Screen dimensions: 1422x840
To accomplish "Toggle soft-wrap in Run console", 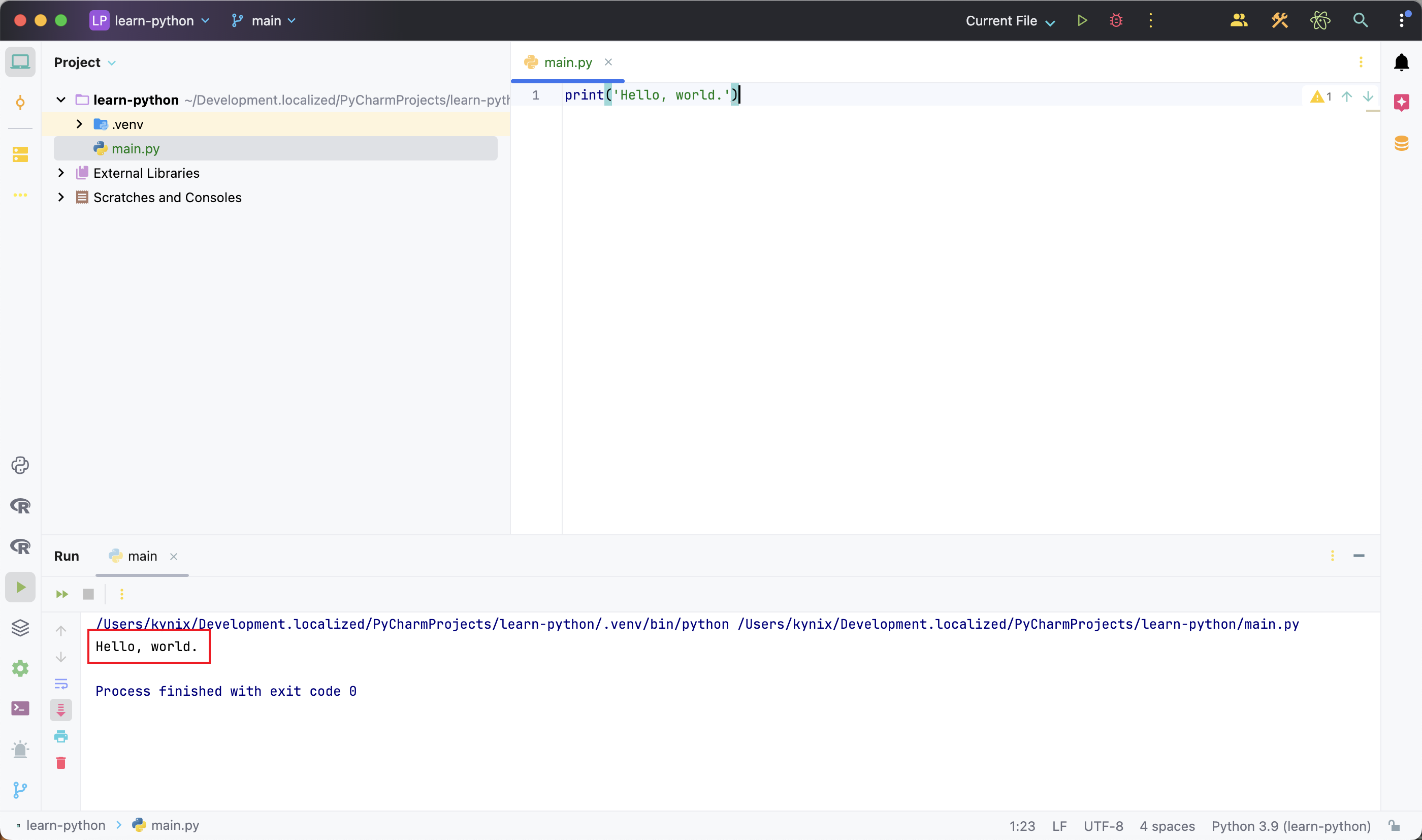I will click(61, 684).
